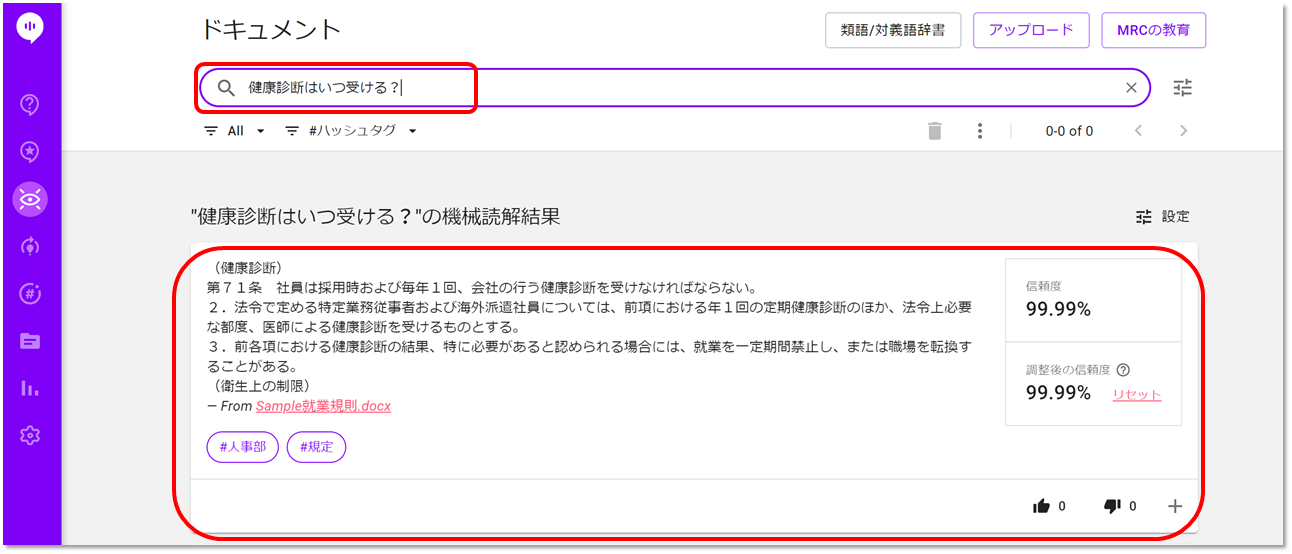Focus the document search input field

(x=675, y=88)
